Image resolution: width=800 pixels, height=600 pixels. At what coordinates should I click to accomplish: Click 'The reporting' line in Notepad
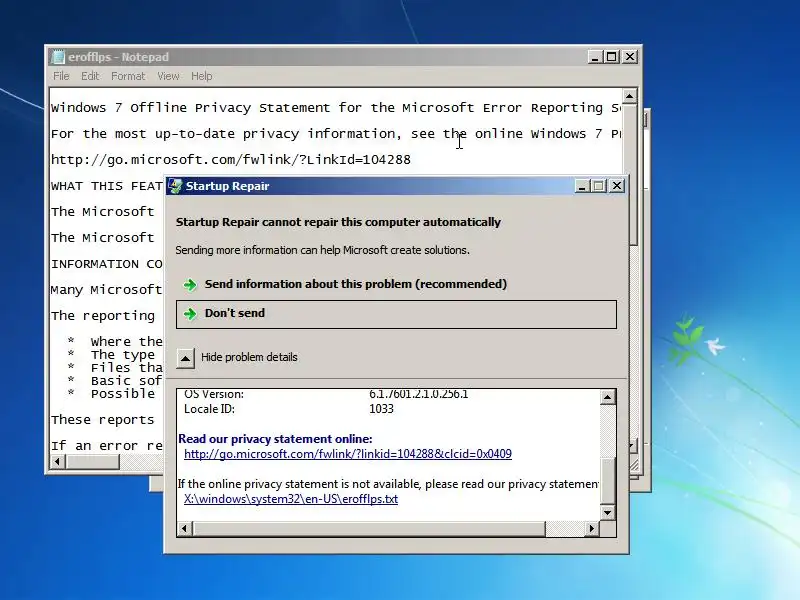[103, 316]
